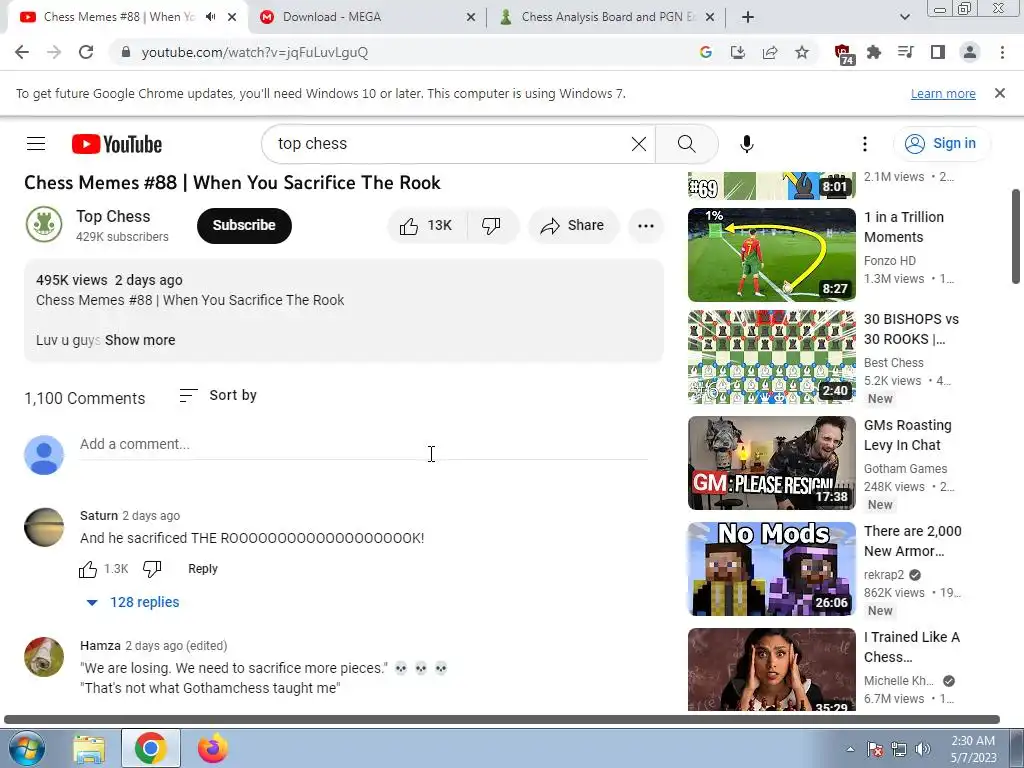Close the Chess Analysis Board tab

(x=710, y=18)
